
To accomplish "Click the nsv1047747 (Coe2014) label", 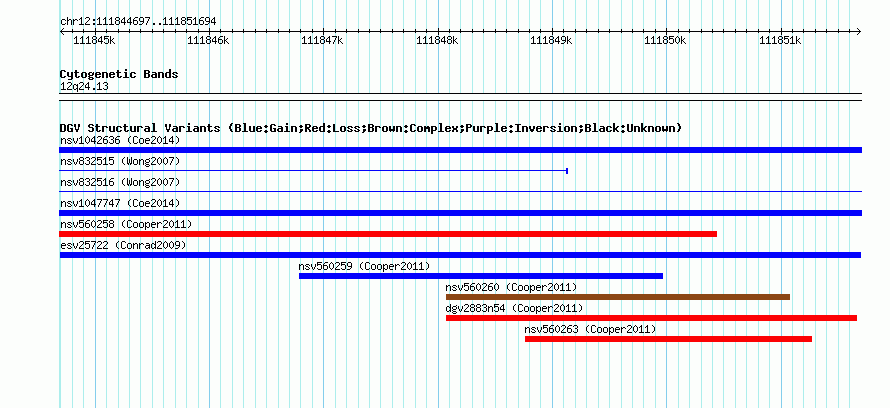I will (120, 203).
